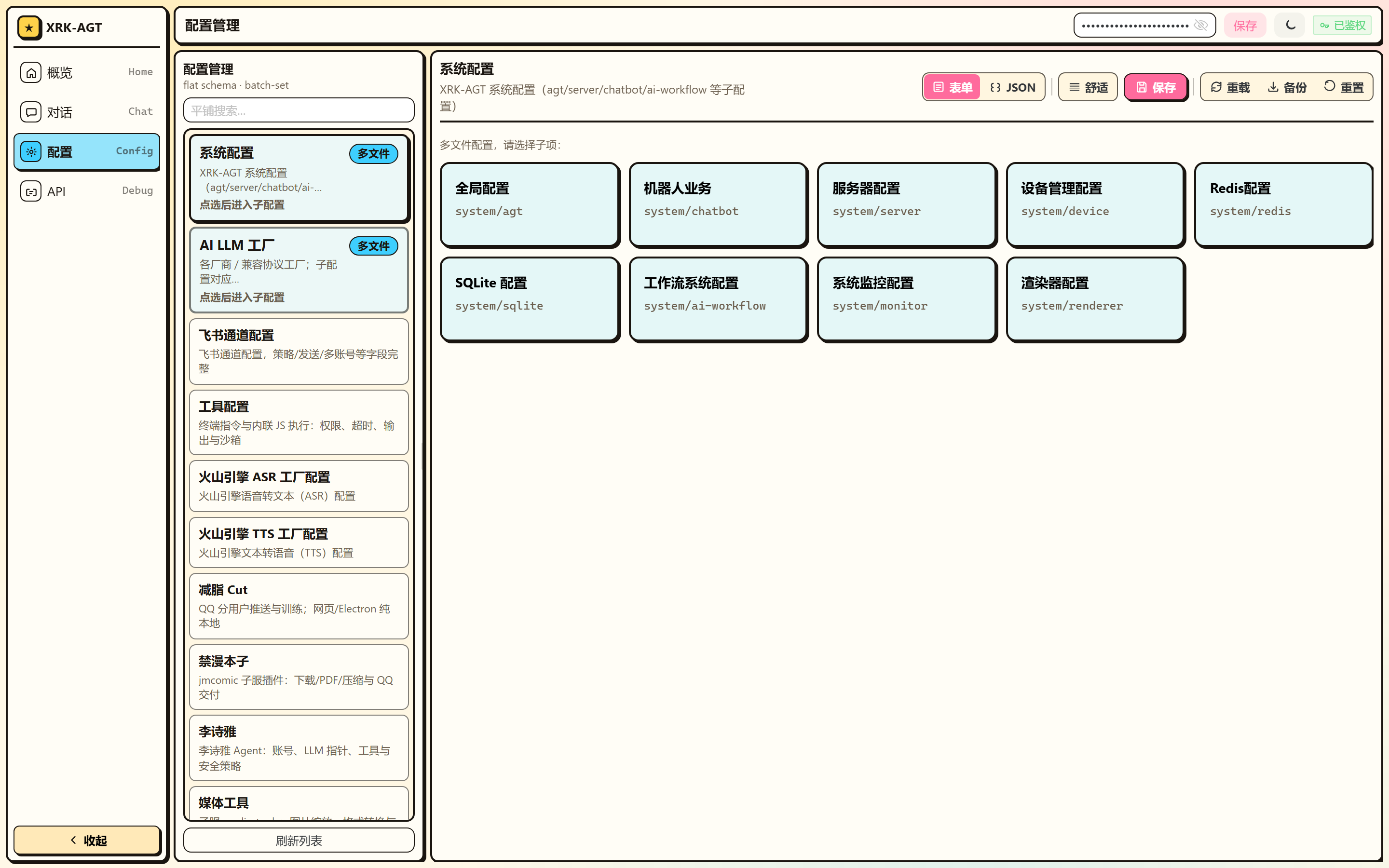
Task: Open 禁漫本子 config item
Action: [x=299, y=678]
